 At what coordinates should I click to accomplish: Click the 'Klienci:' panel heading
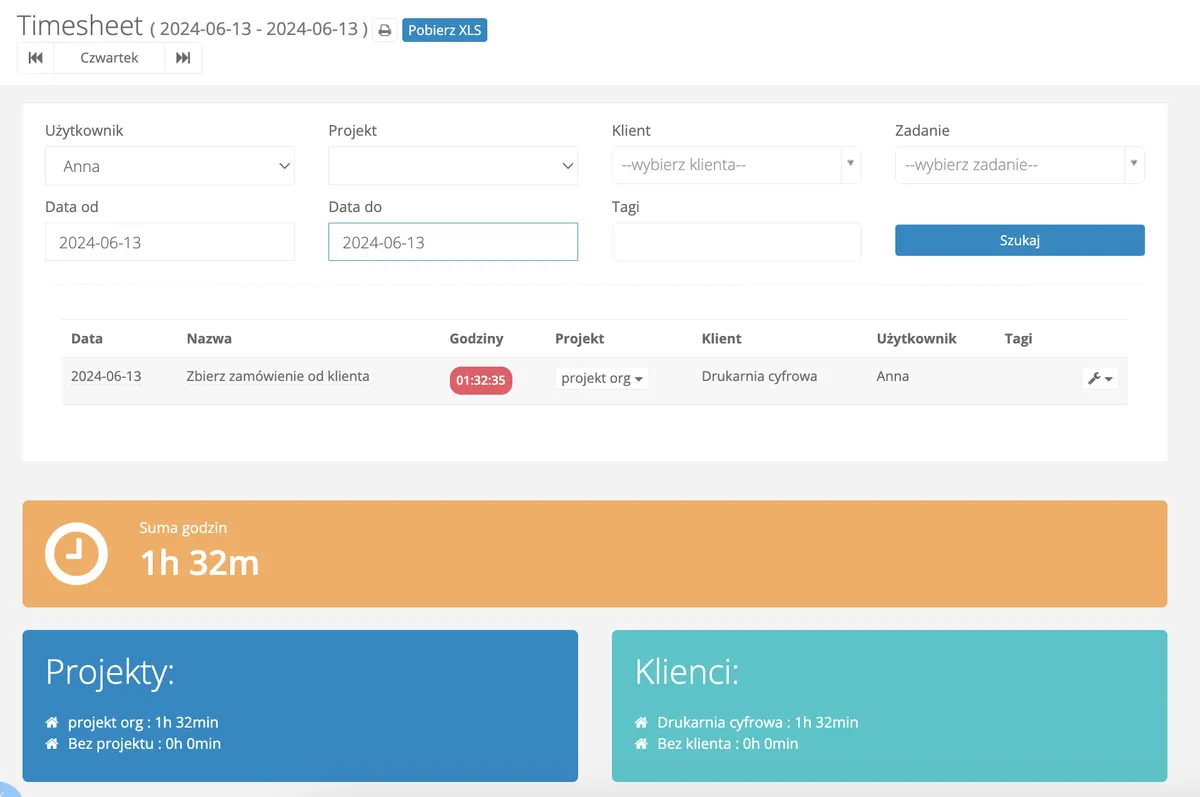point(687,672)
